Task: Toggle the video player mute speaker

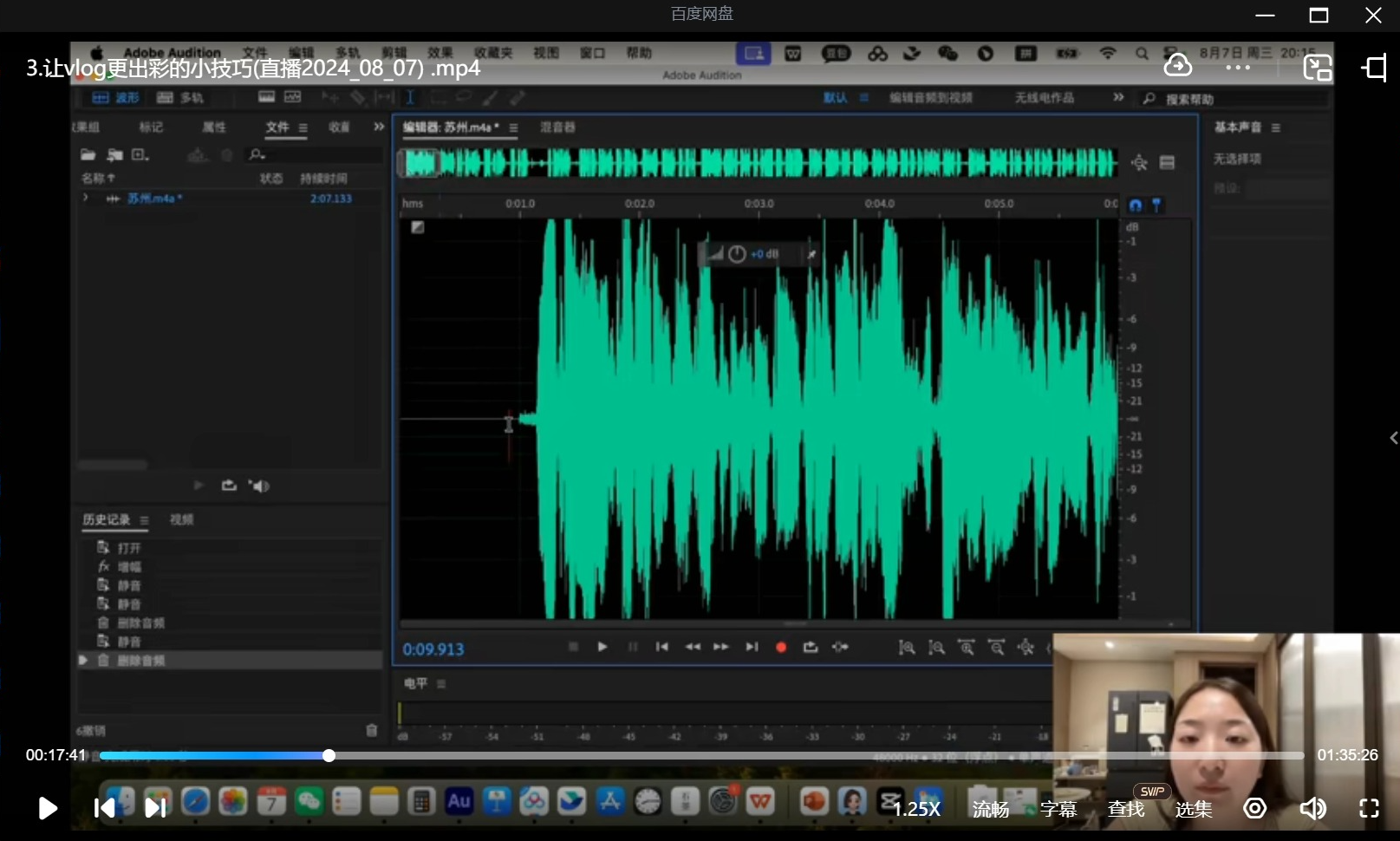Action: pos(1312,809)
